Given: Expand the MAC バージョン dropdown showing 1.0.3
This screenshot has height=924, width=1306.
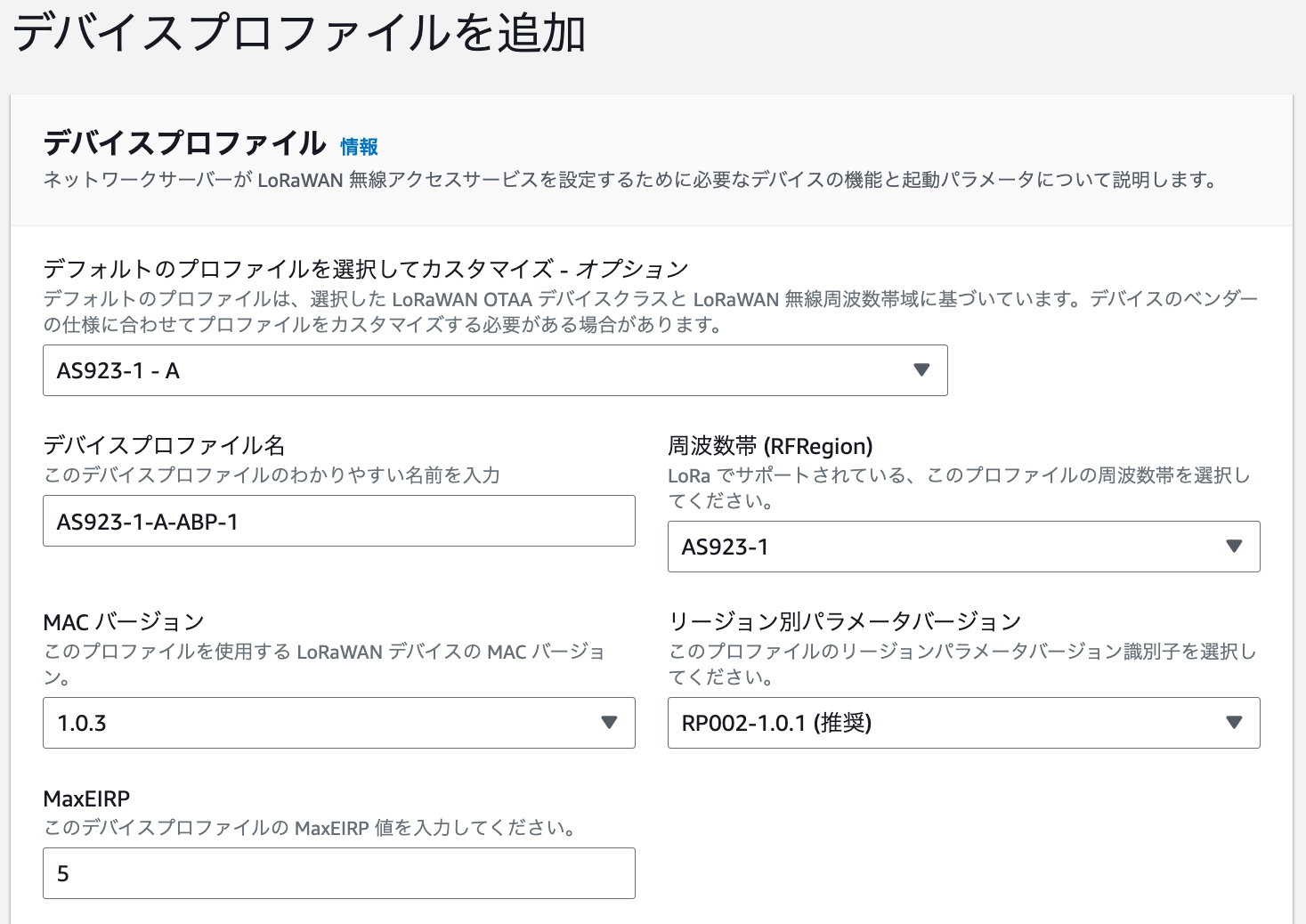Looking at the screenshot, I should click(x=320, y=723).
